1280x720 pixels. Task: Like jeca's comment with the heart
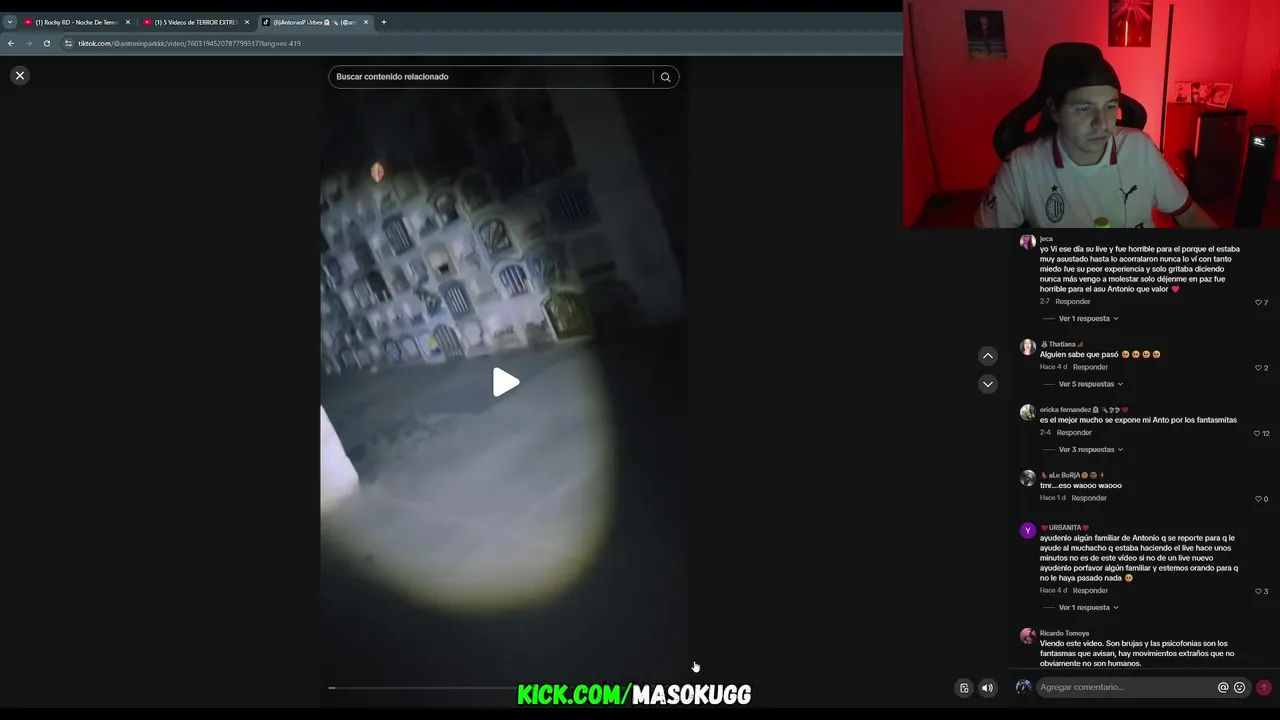[x=1259, y=302]
